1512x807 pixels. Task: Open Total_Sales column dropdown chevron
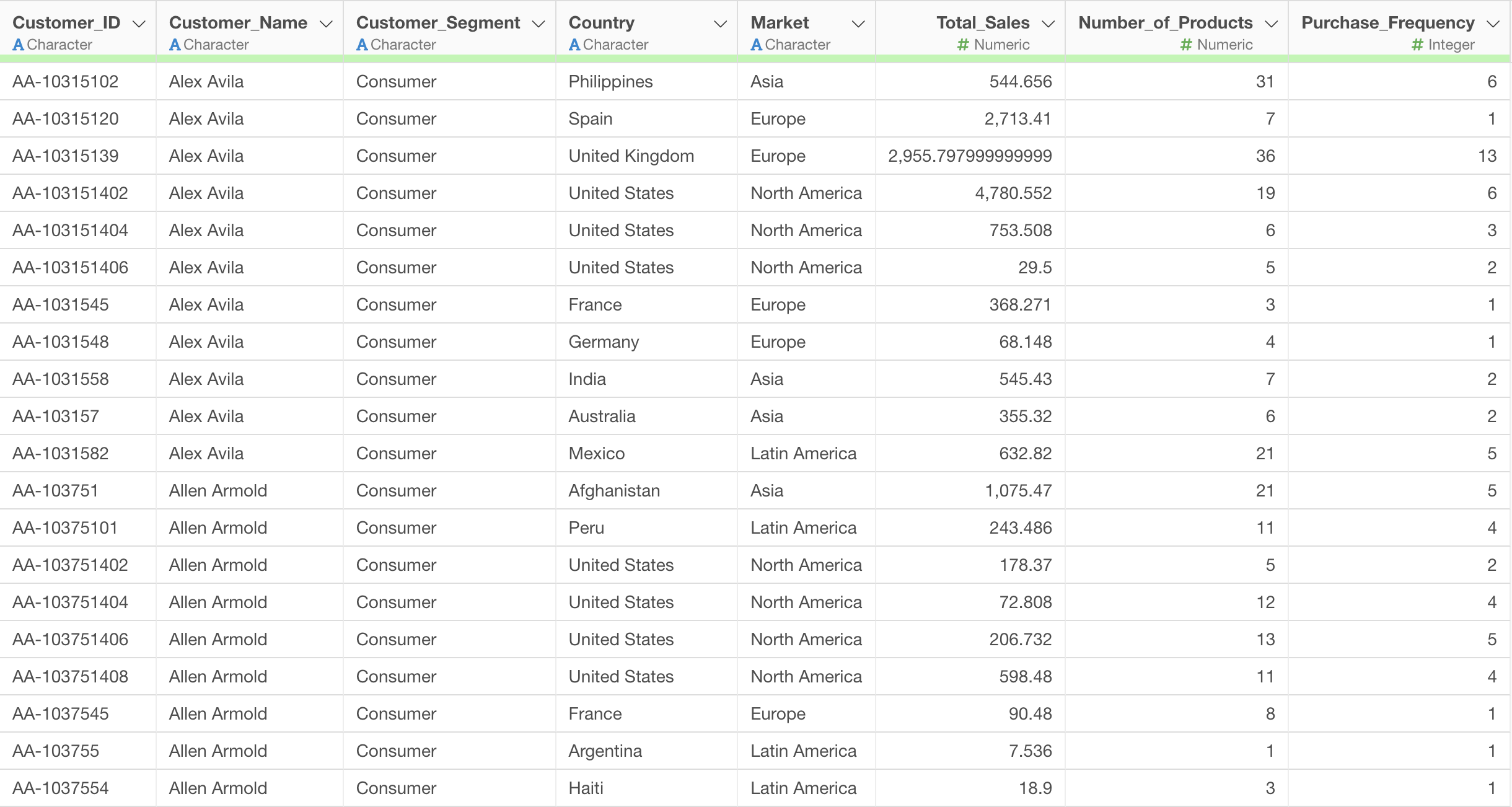(x=1048, y=24)
